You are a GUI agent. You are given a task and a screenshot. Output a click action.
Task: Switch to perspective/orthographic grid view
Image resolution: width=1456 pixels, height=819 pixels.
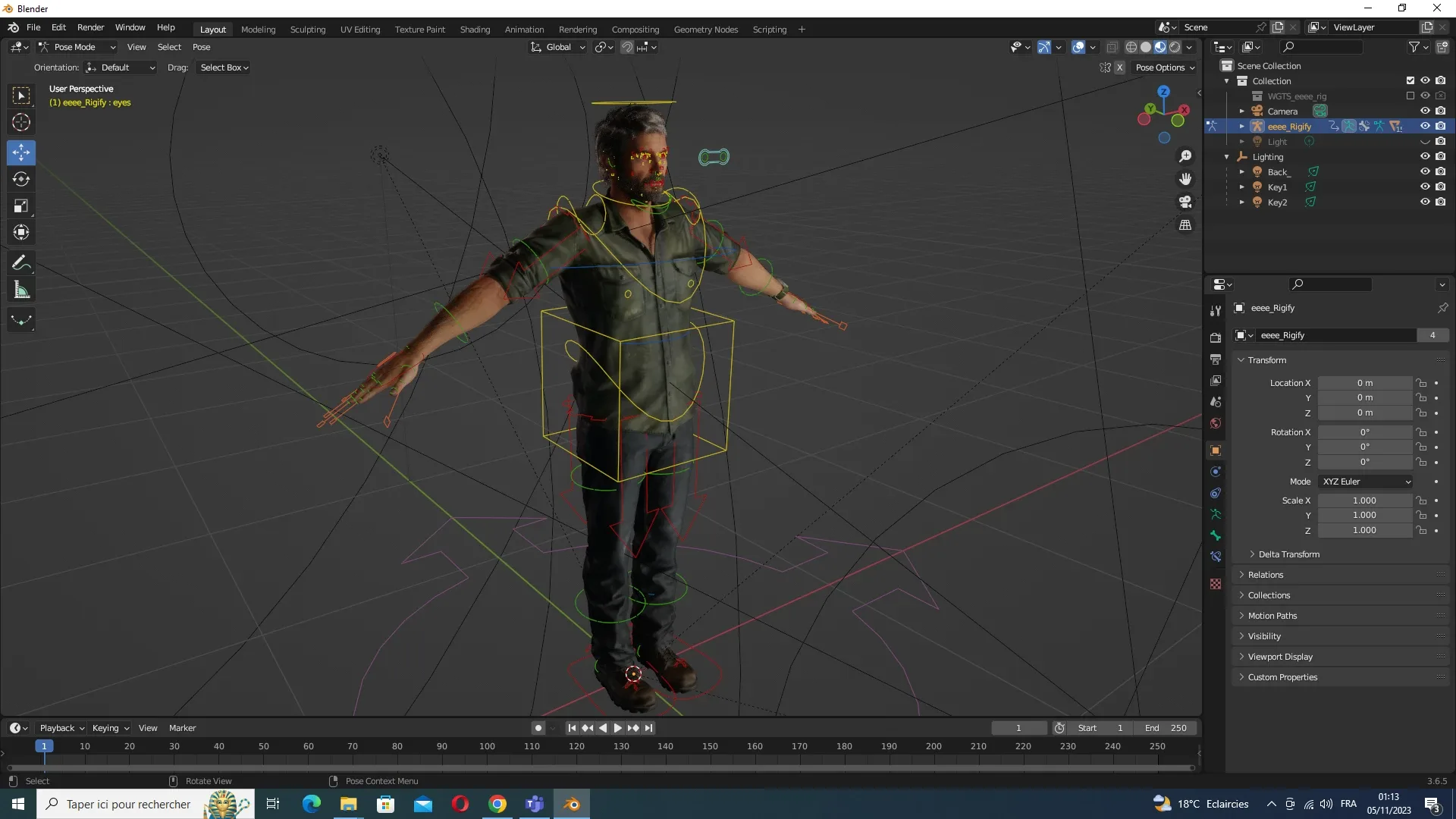[1185, 225]
